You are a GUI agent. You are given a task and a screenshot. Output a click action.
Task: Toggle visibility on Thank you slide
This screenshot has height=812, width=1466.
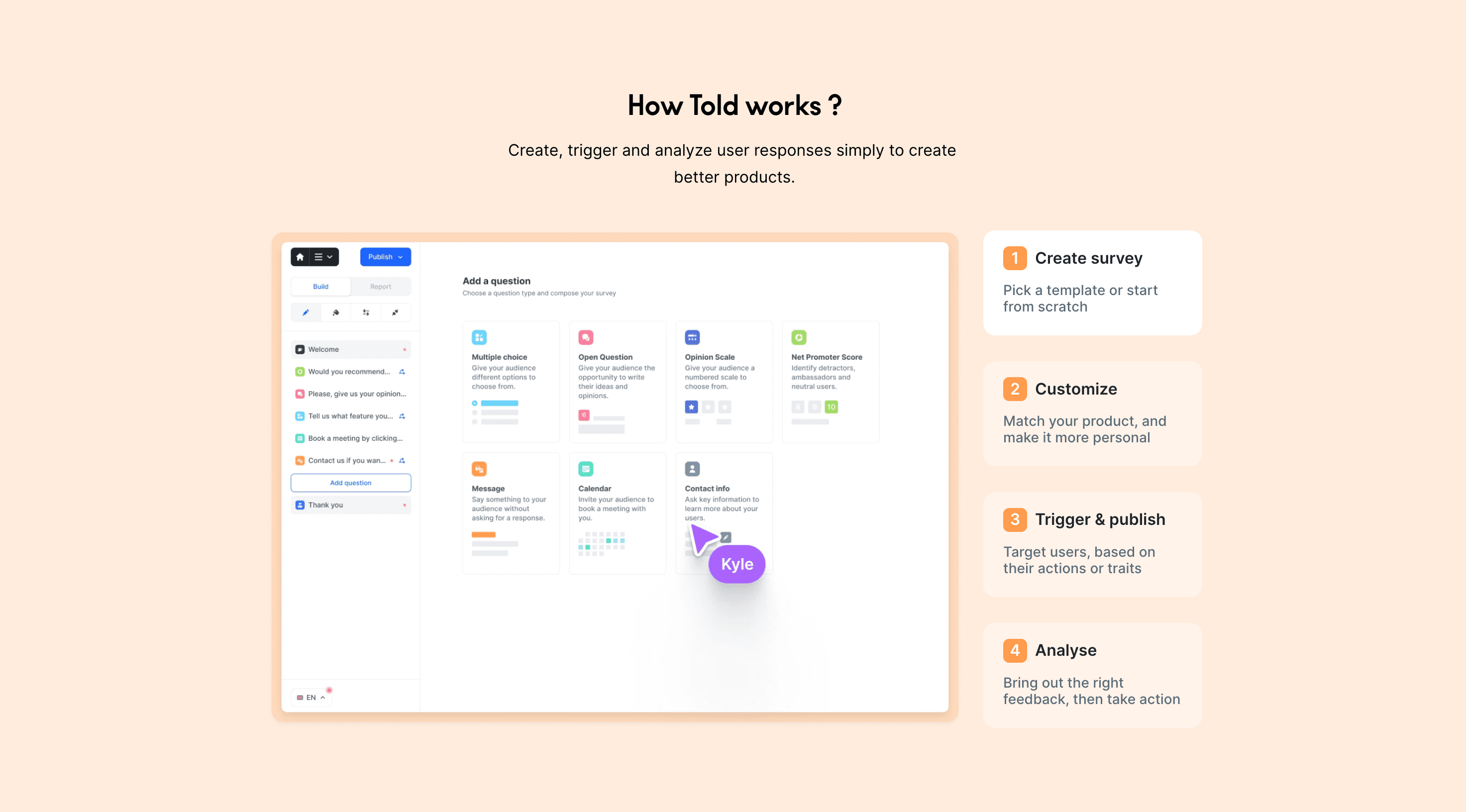(x=404, y=505)
